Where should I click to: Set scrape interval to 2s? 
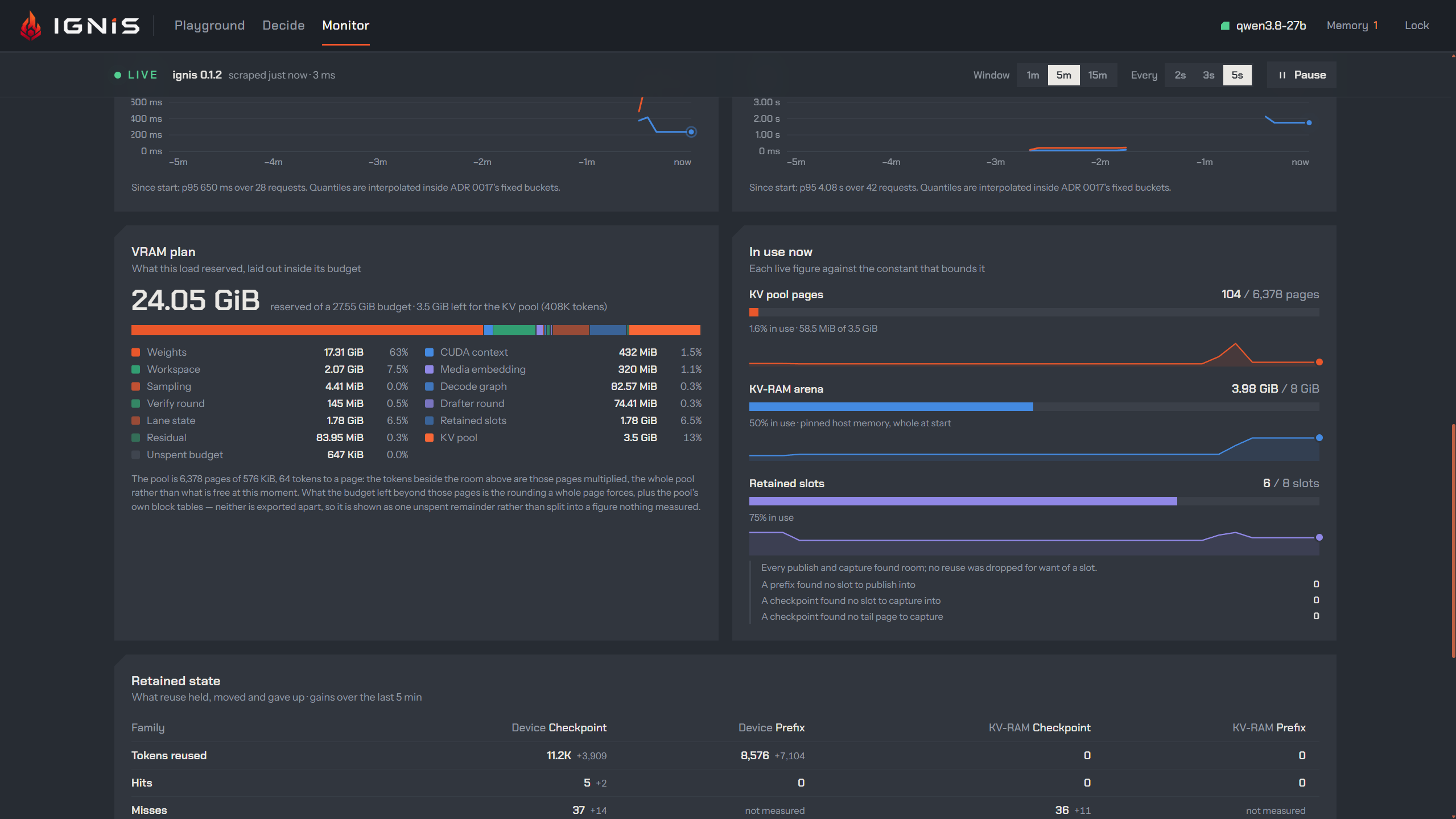tap(1180, 75)
